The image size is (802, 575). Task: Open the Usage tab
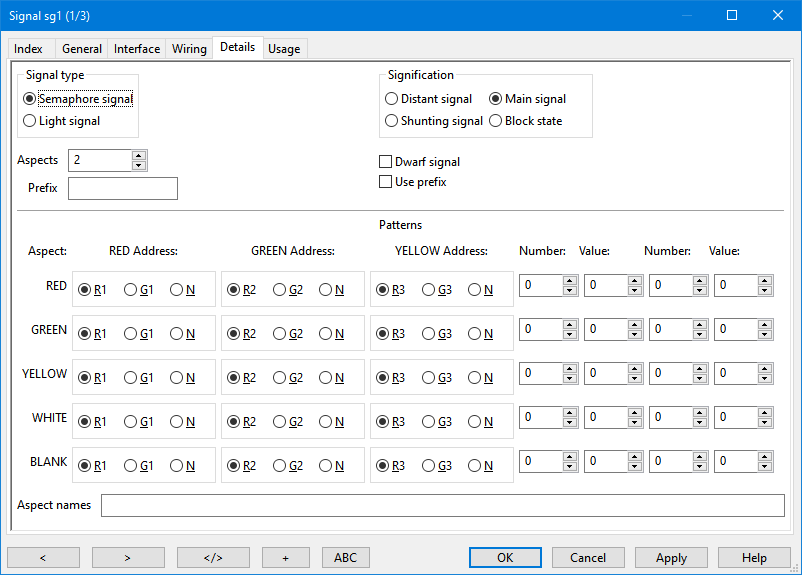[x=284, y=49]
